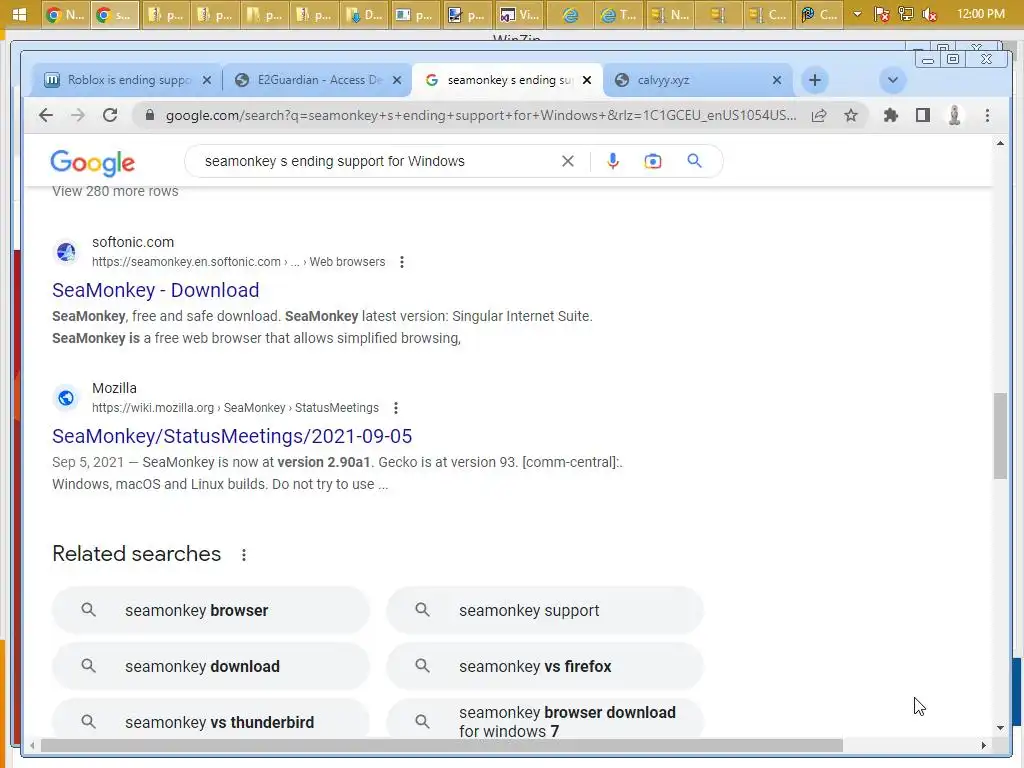Screen dimensions: 1024x768
Task: Close the calvyy.xyz tab
Action: tap(776, 80)
